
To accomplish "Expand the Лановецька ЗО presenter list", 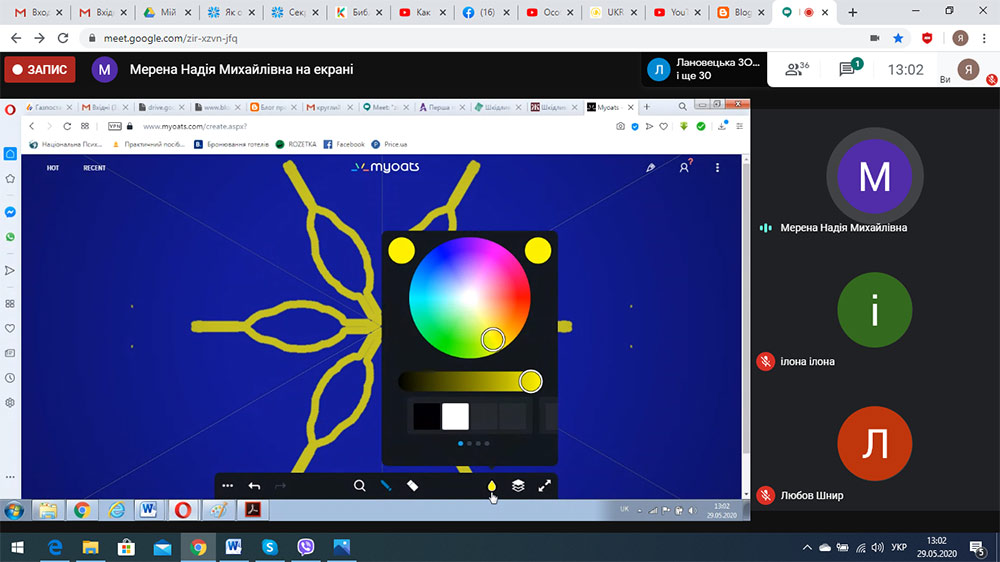I will [x=705, y=69].
